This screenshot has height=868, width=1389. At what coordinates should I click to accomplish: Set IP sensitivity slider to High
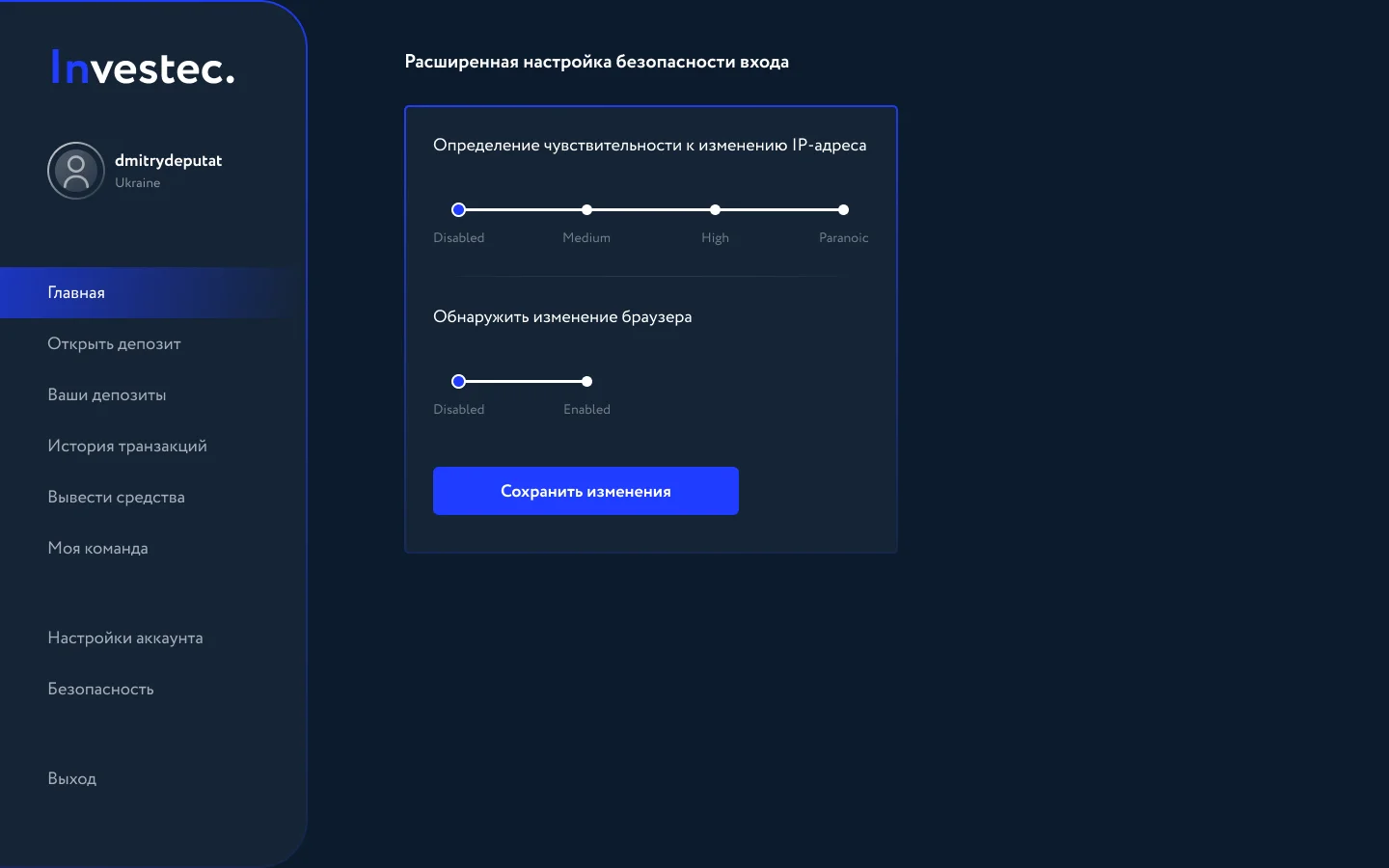point(715,209)
